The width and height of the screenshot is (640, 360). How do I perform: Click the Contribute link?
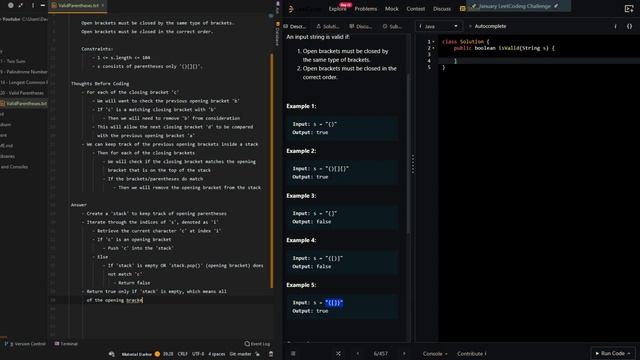point(471,353)
